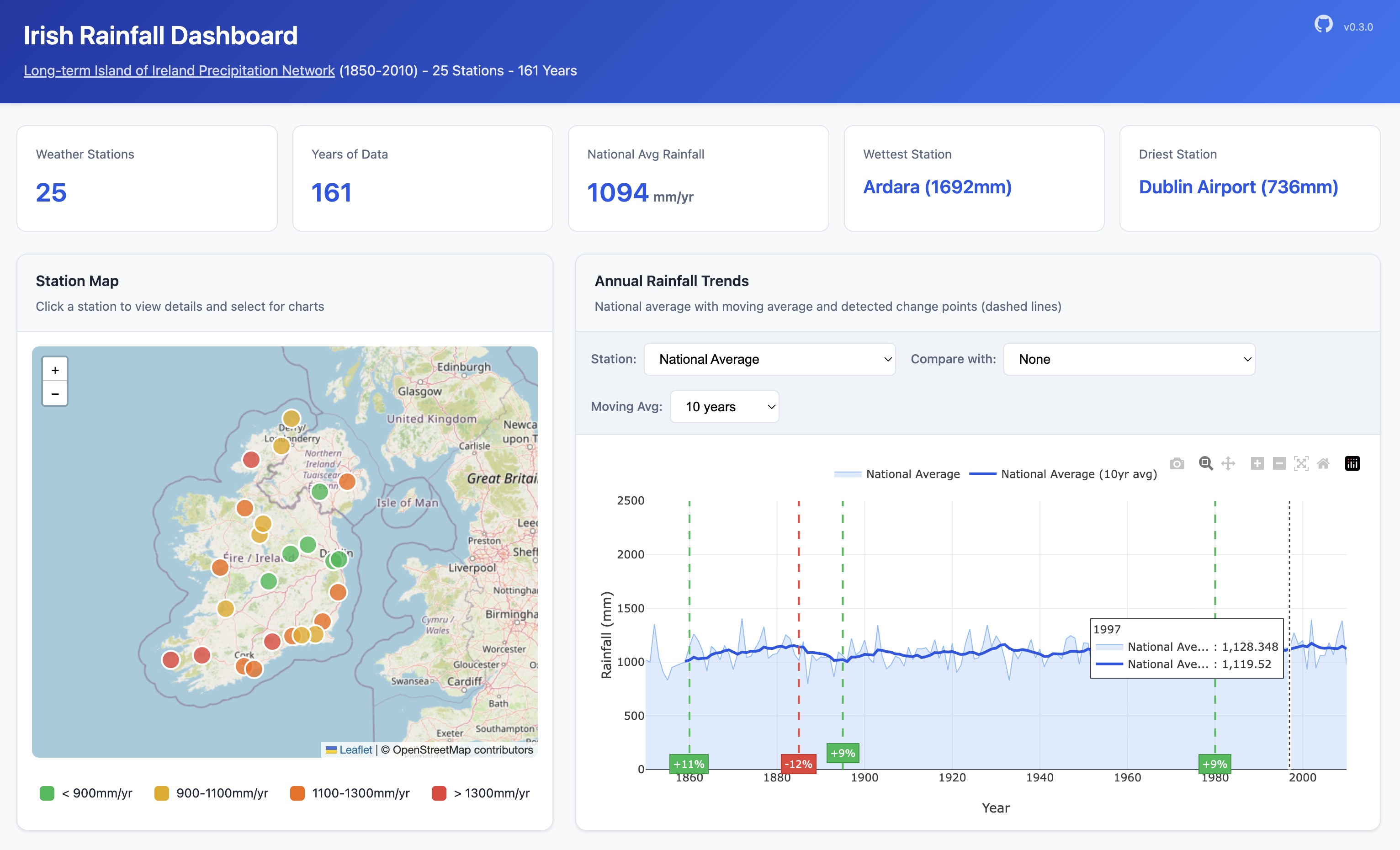Click the OpenStreetMap contributors attribution text
The height and width of the screenshot is (850, 1400).
[457, 749]
